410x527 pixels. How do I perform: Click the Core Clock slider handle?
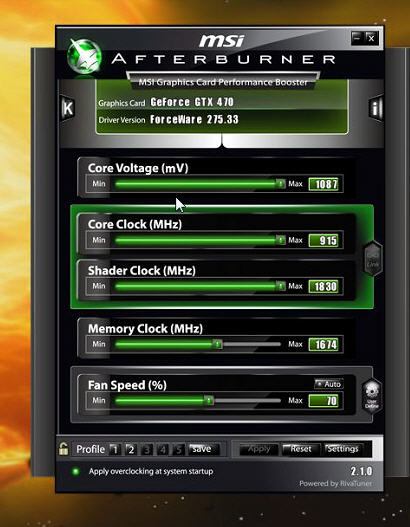280,240
